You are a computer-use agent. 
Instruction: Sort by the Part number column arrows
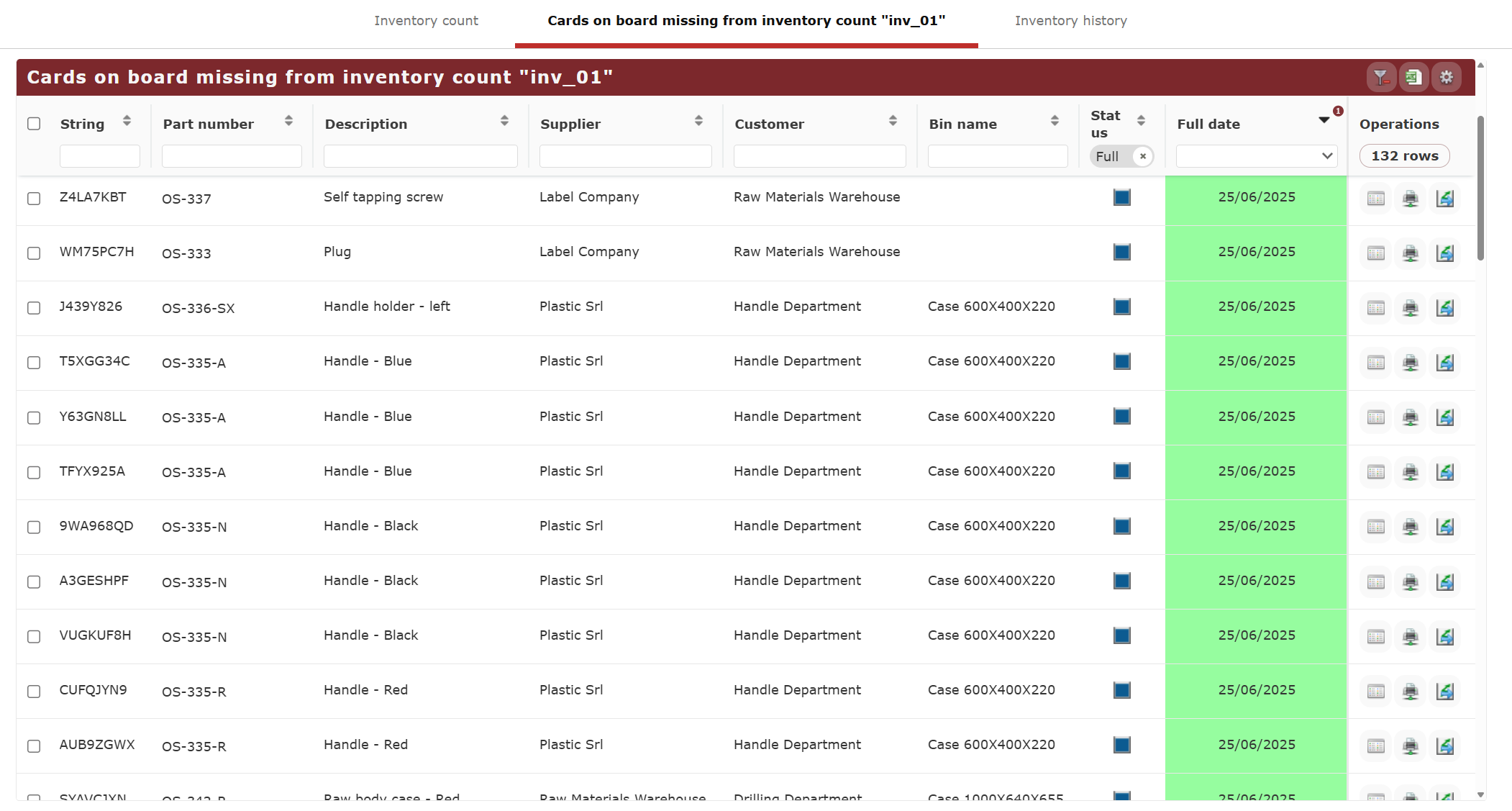coord(288,121)
